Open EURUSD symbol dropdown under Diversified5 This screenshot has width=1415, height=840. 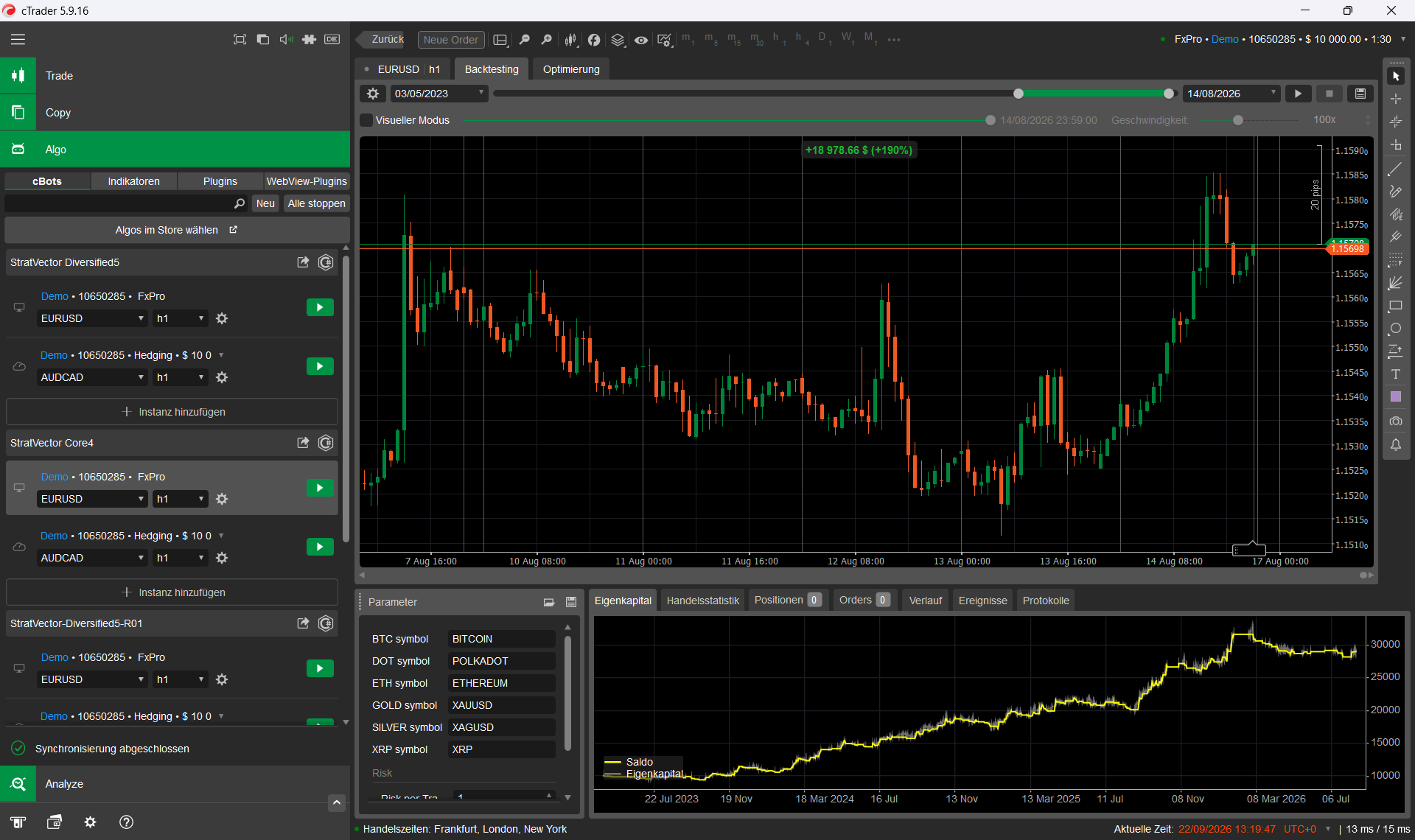pyautogui.click(x=92, y=318)
